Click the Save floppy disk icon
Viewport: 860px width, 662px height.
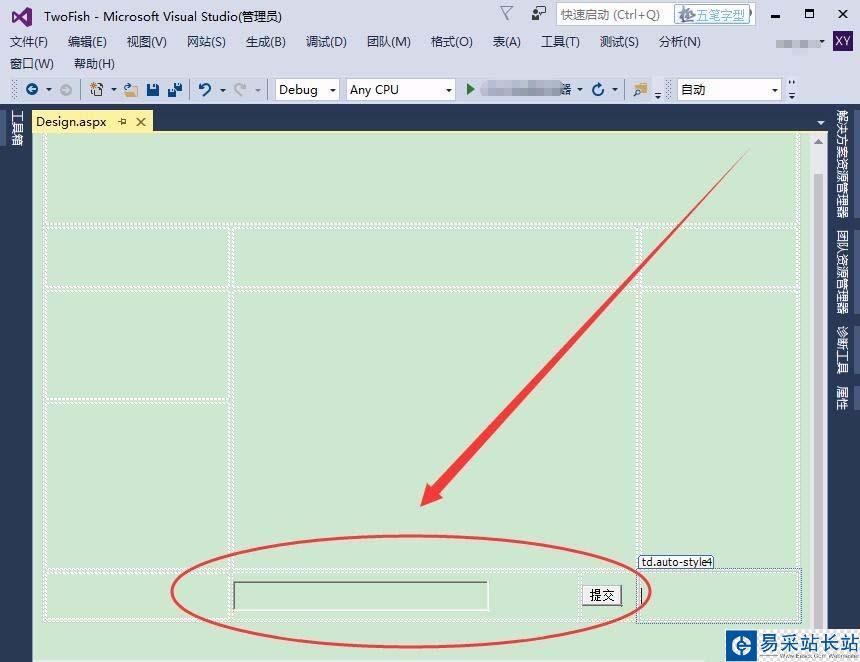[153, 89]
